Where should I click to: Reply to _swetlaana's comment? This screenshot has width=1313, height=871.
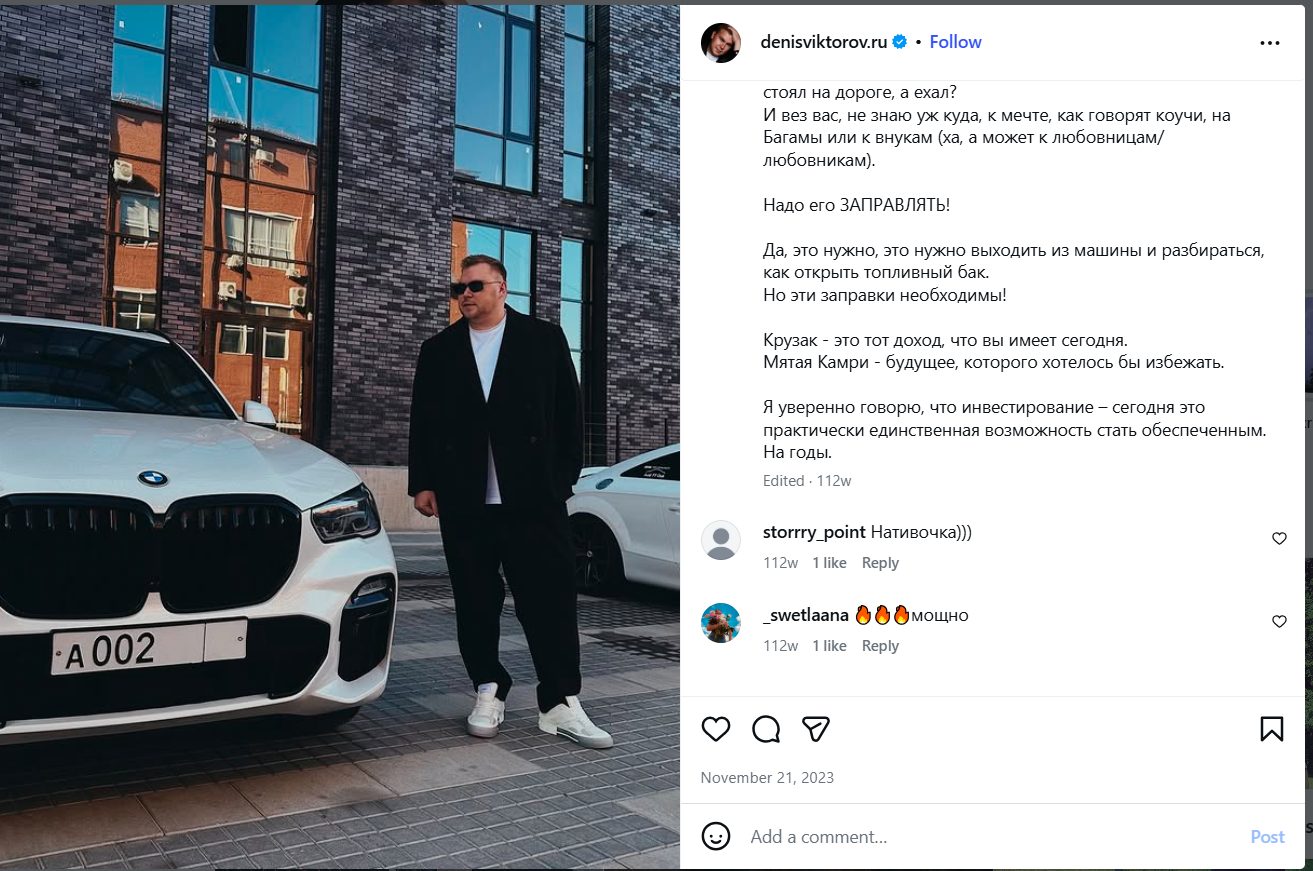[880, 646]
